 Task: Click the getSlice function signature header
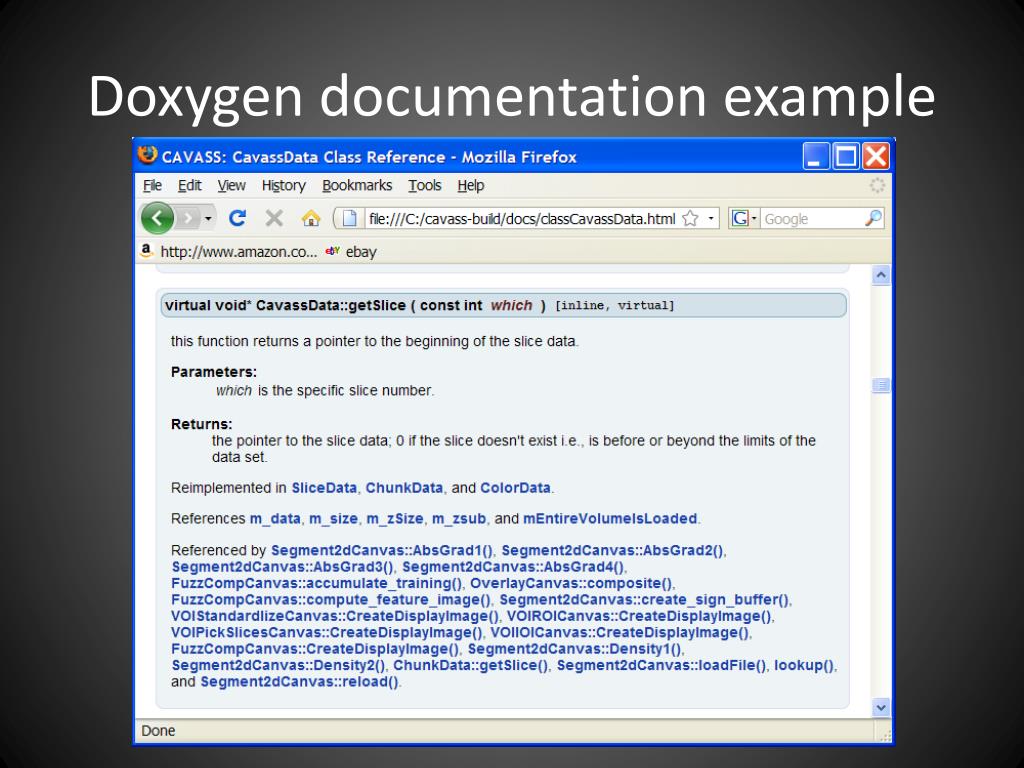point(504,305)
